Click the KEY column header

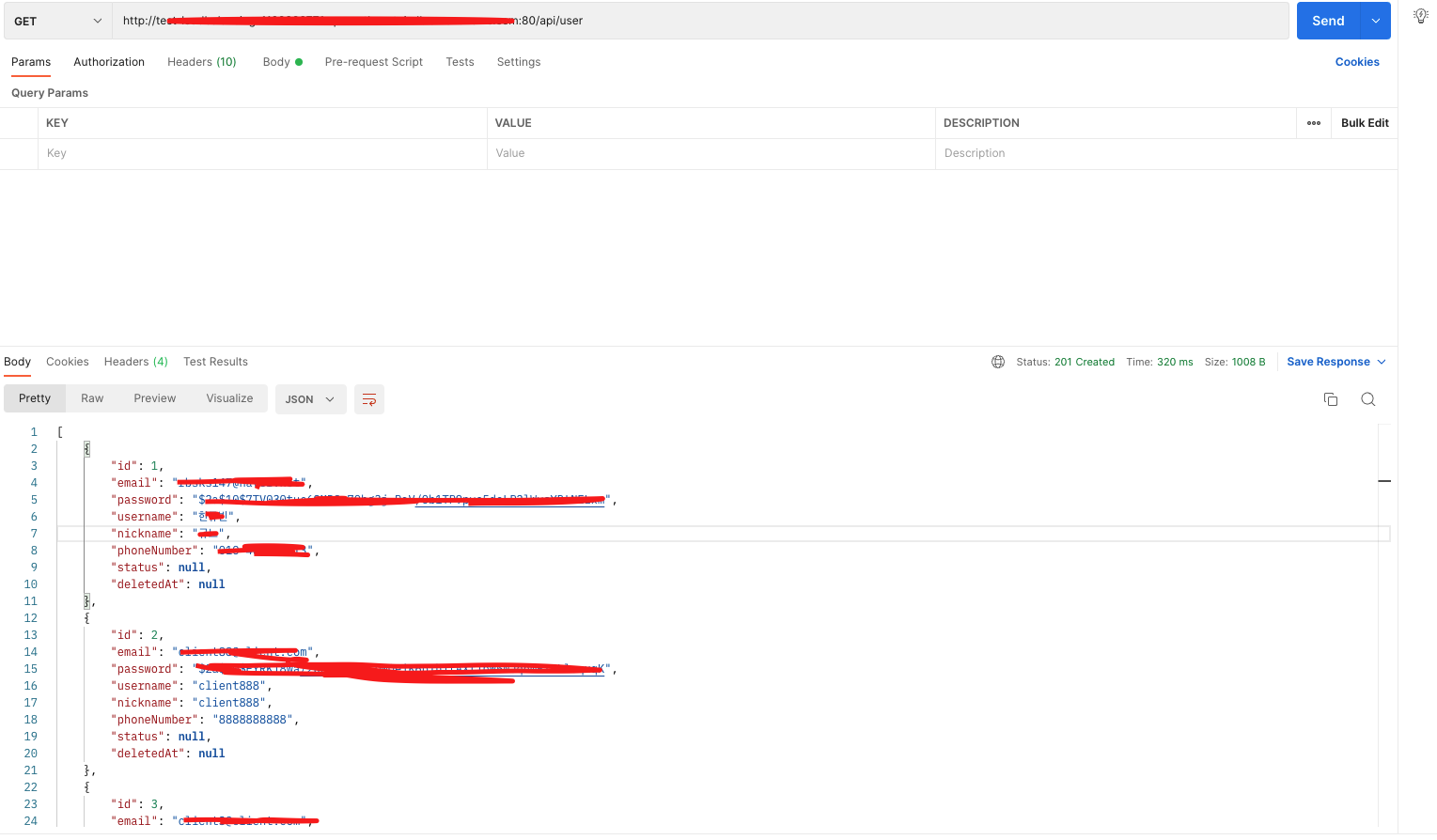(x=57, y=123)
